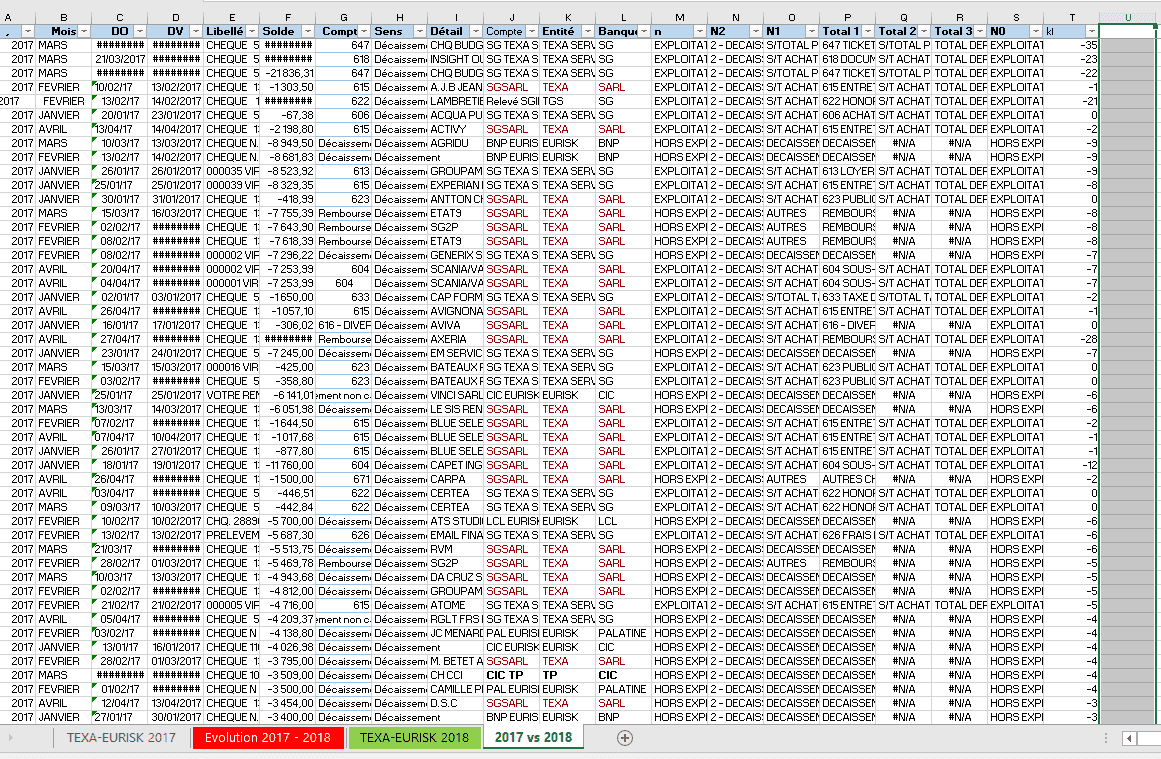Click the Banque cell LCL
The image size is (1161, 759).
pos(623,521)
